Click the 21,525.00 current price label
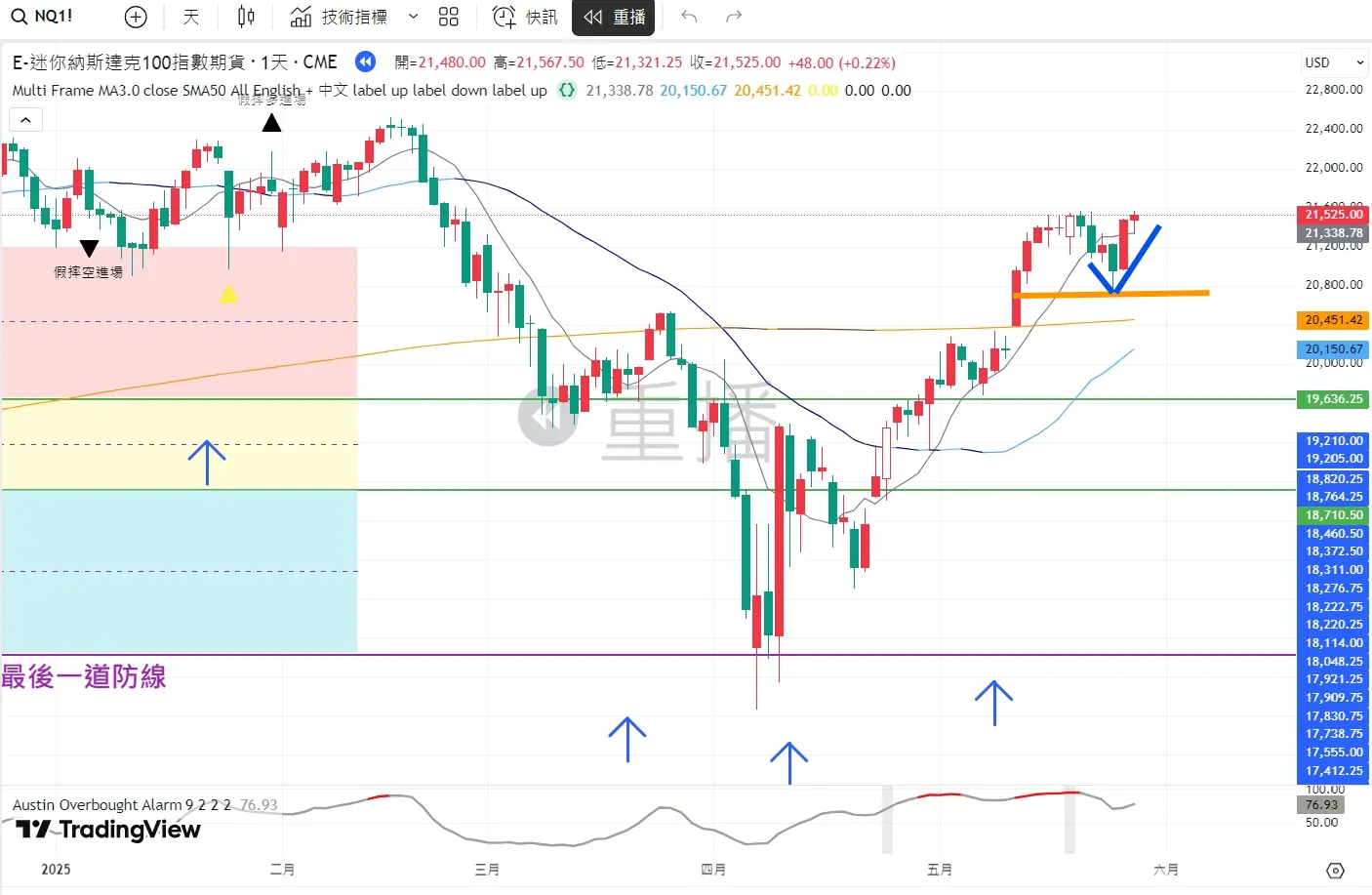 pos(1333,215)
